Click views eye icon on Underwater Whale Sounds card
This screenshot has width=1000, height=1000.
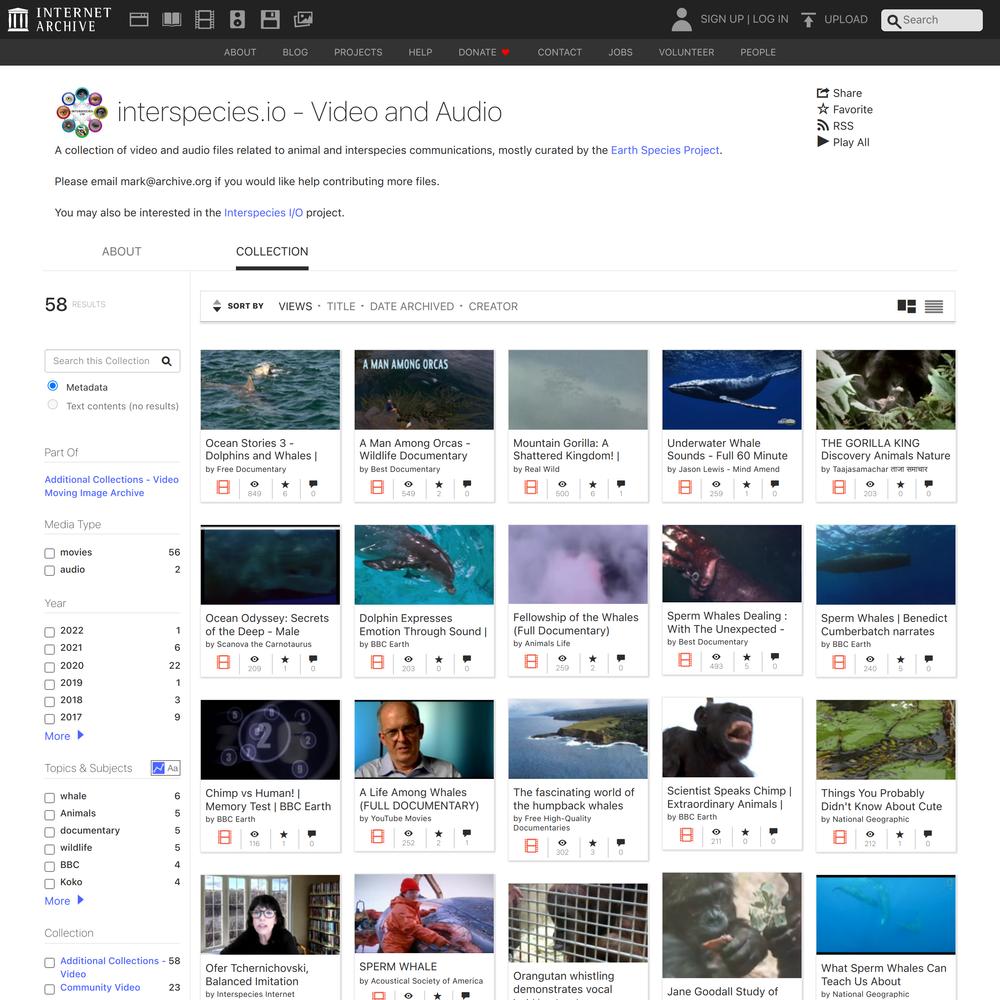[x=716, y=484]
